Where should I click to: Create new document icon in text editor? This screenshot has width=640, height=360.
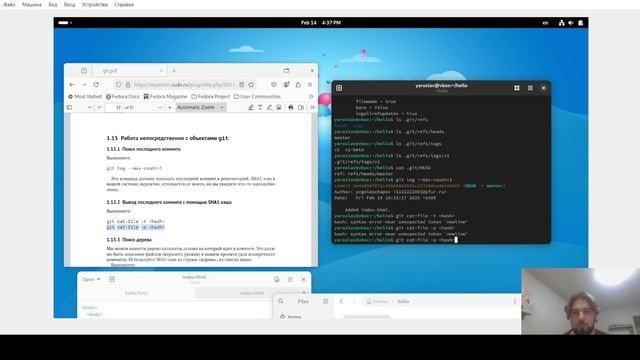[112, 279]
